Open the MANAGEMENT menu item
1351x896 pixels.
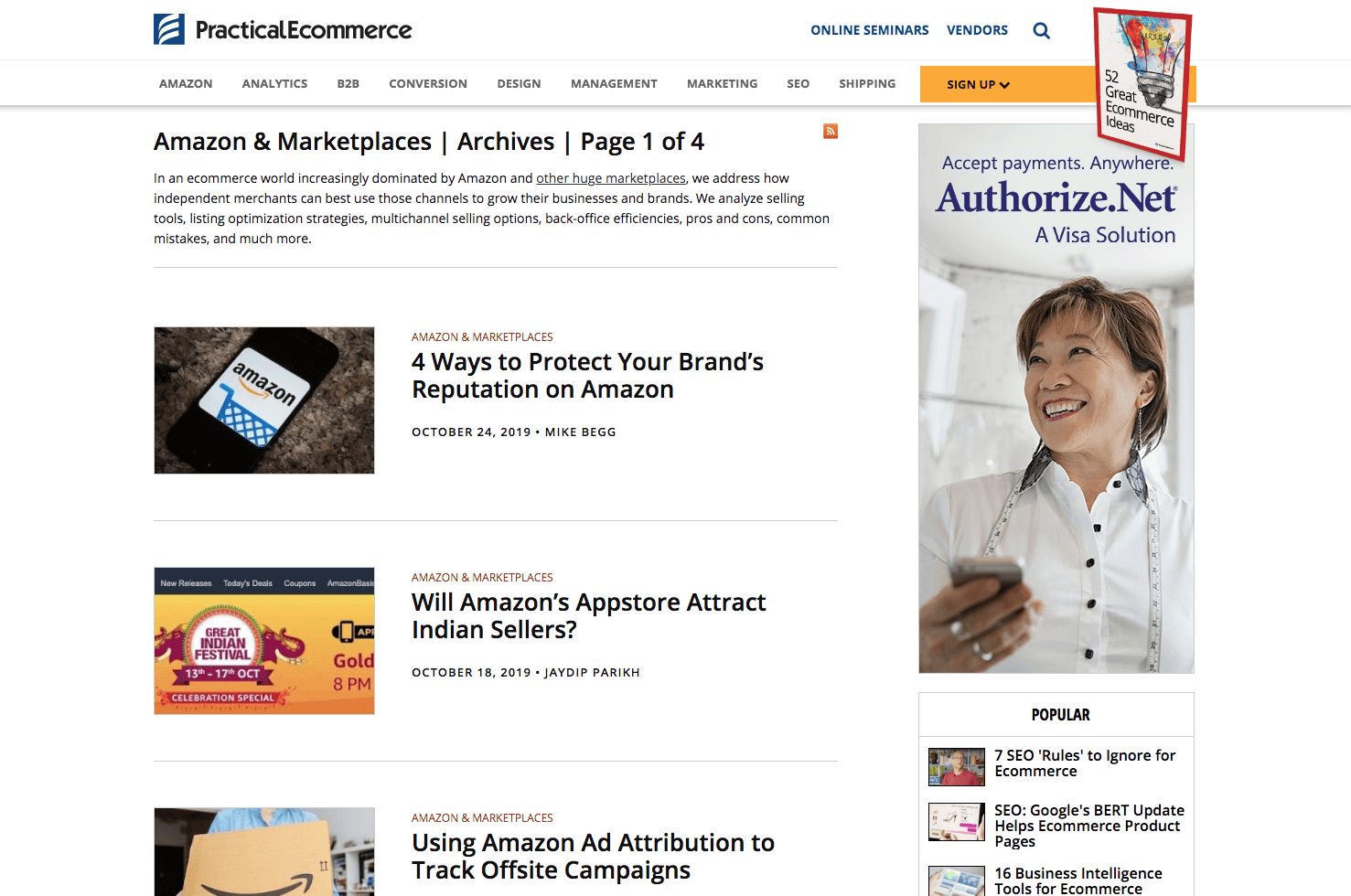[x=614, y=83]
